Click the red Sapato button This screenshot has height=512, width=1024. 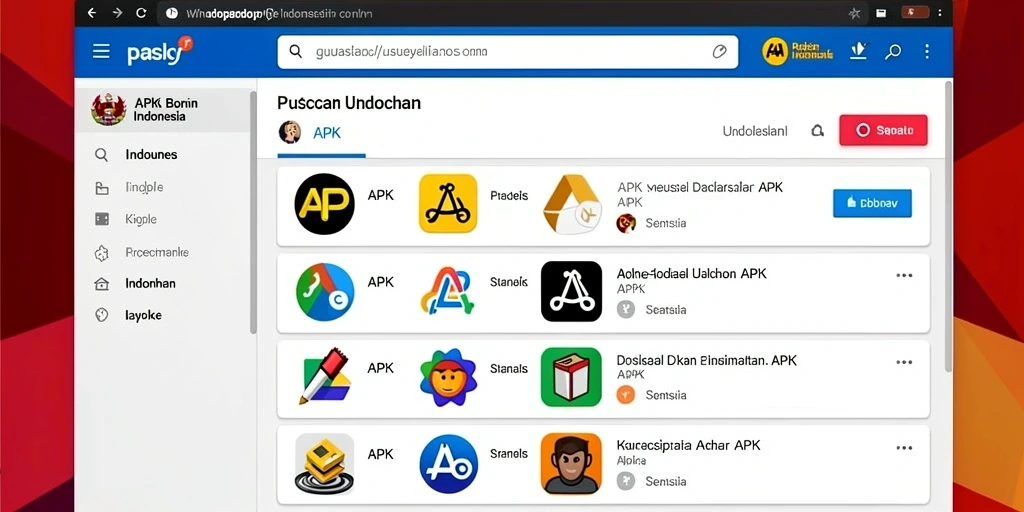tap(884, 130)
